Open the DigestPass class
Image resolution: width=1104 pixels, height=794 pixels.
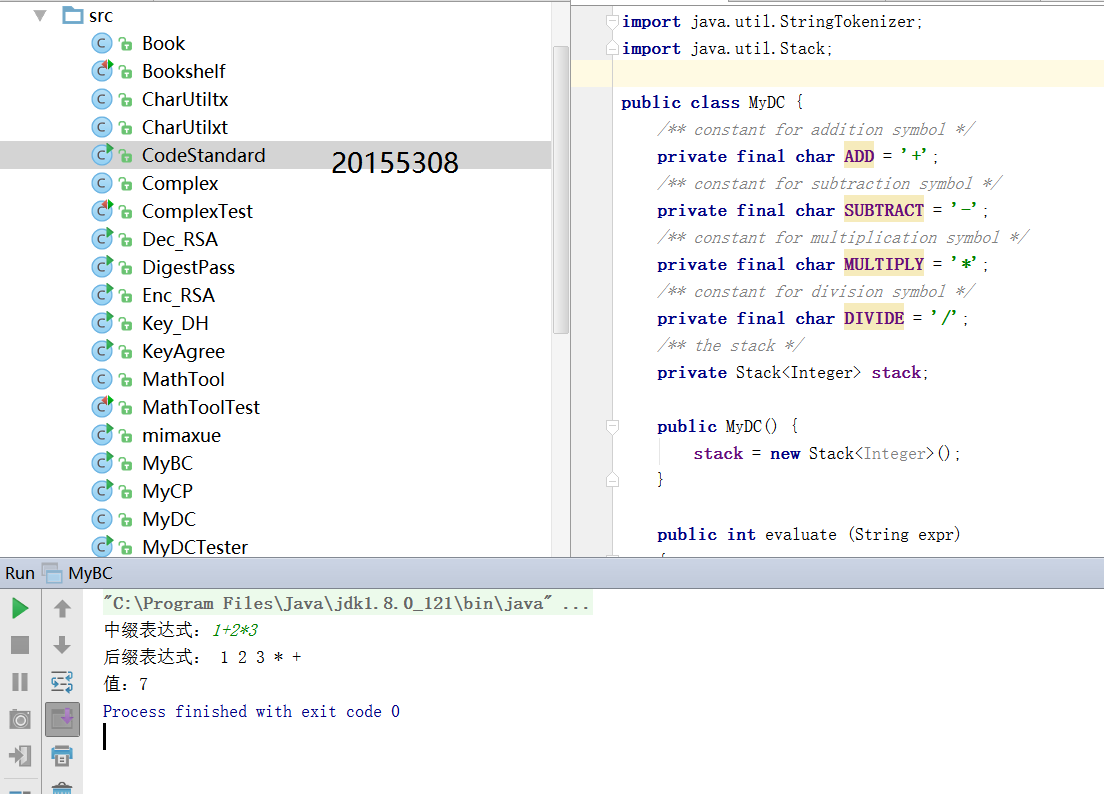point(189,267)
